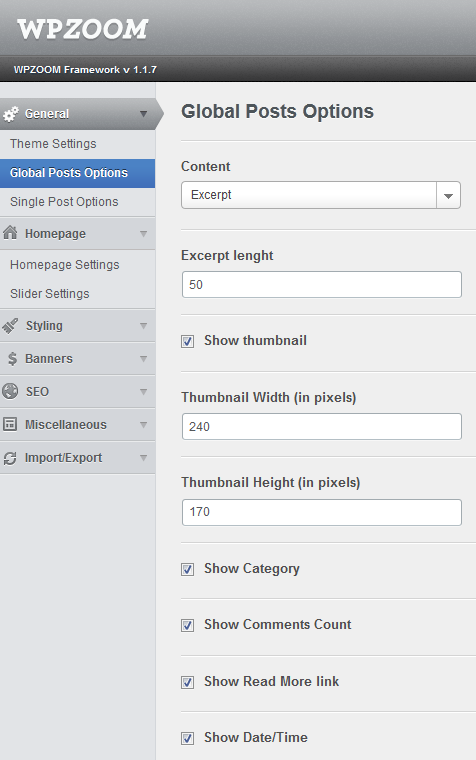This screenshot has width=476, height=760.
Task: Click the Import/Export refresh arrows icon
Action: pos(10,458)
